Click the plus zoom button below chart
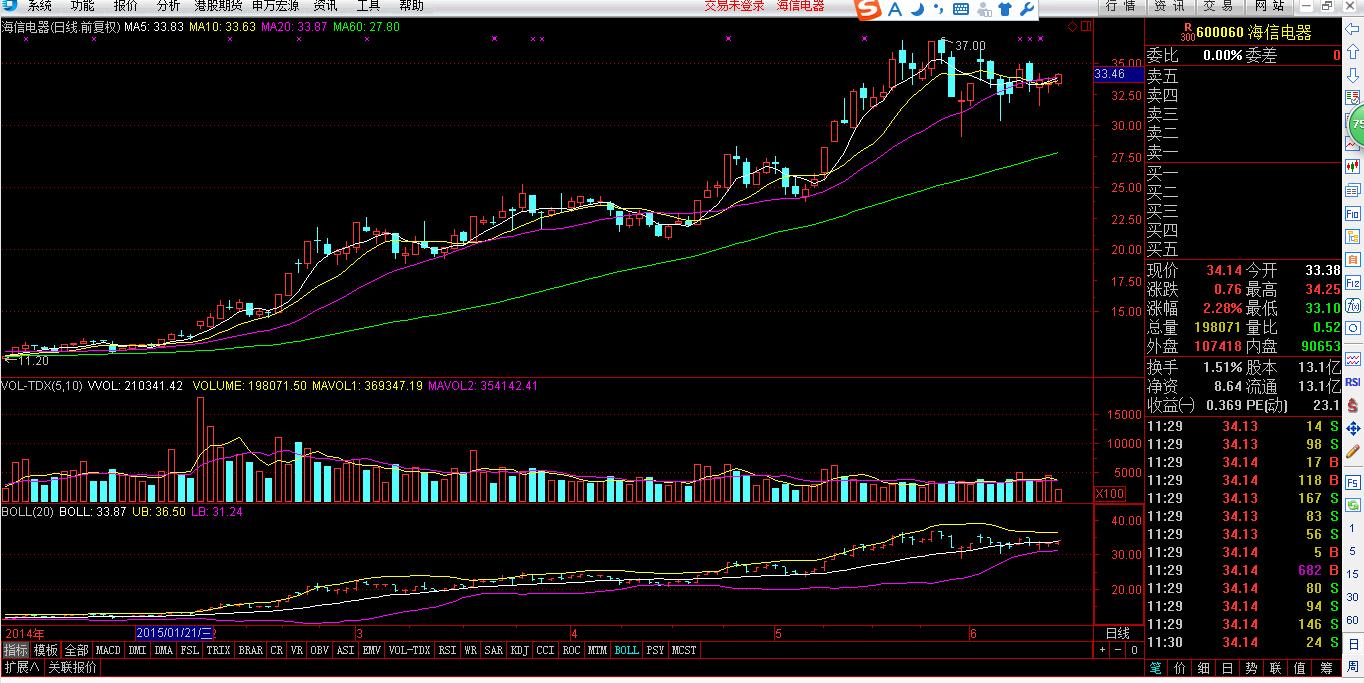The height and width of the screenshot is (683, 1364). (1102, 650)
